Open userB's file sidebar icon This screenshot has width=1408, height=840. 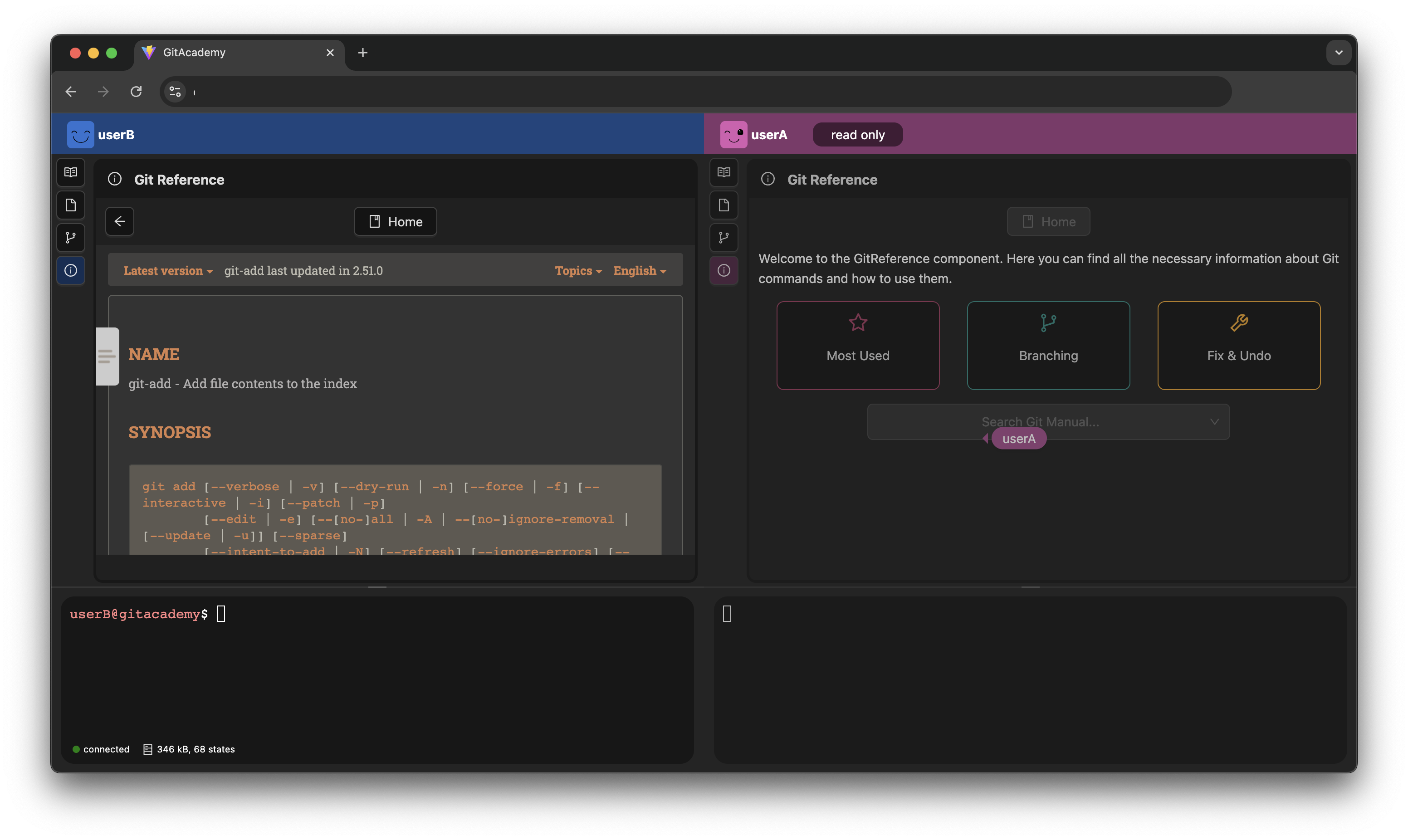tap(71, 205)
